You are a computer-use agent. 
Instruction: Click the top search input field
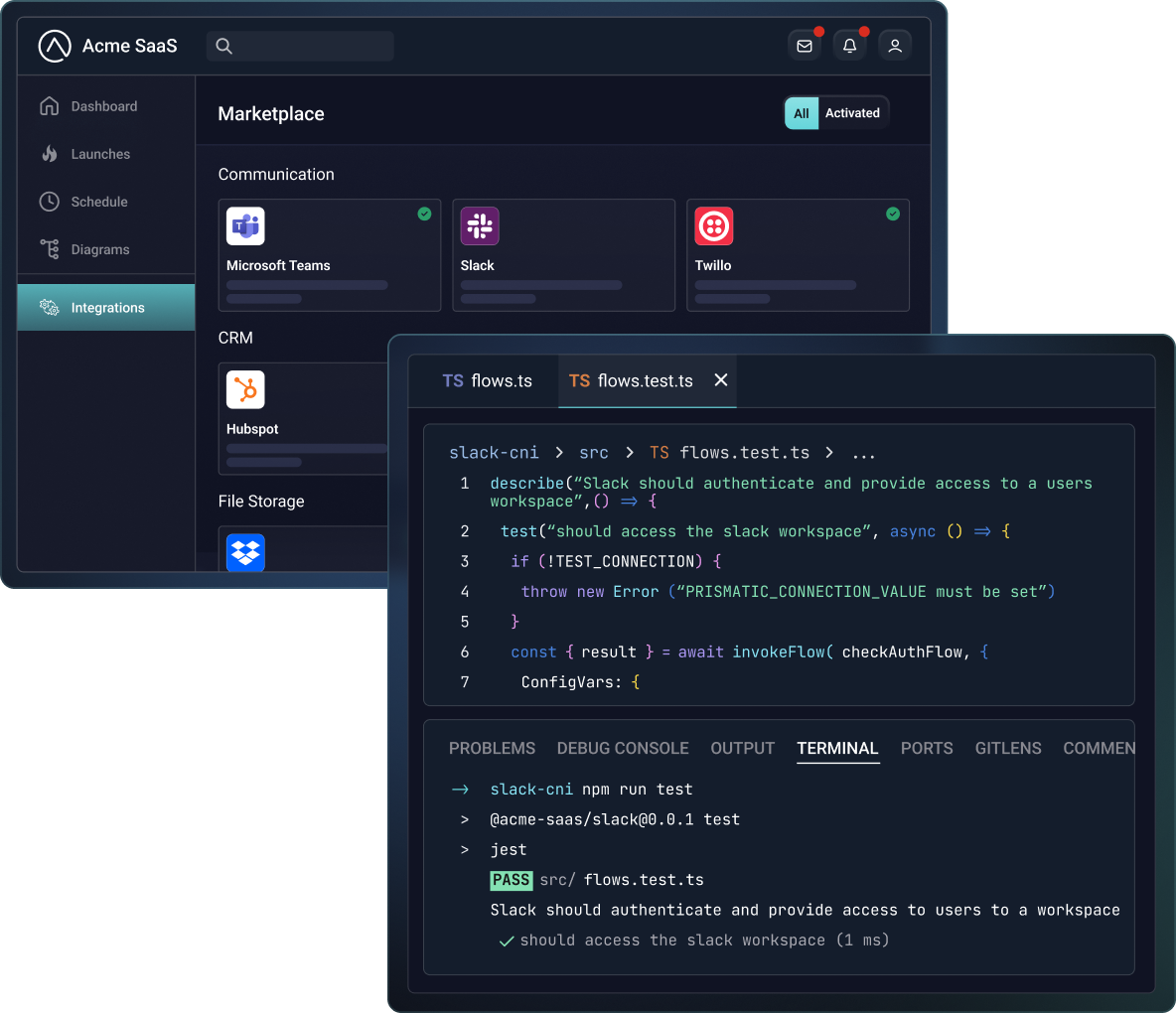pos(300,46)
